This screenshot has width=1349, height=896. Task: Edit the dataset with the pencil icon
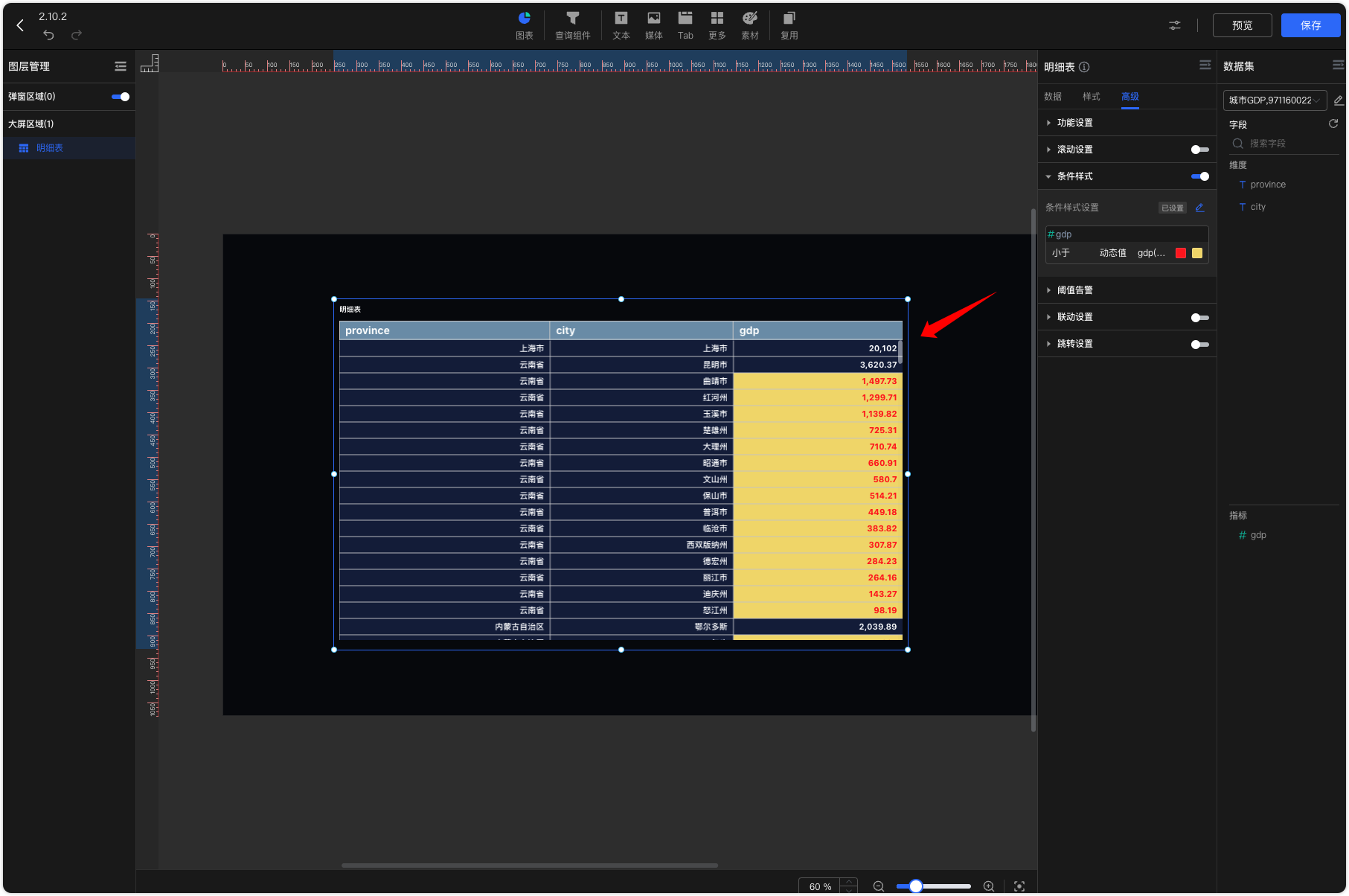pyautogui.click(x=1338, y=100)
